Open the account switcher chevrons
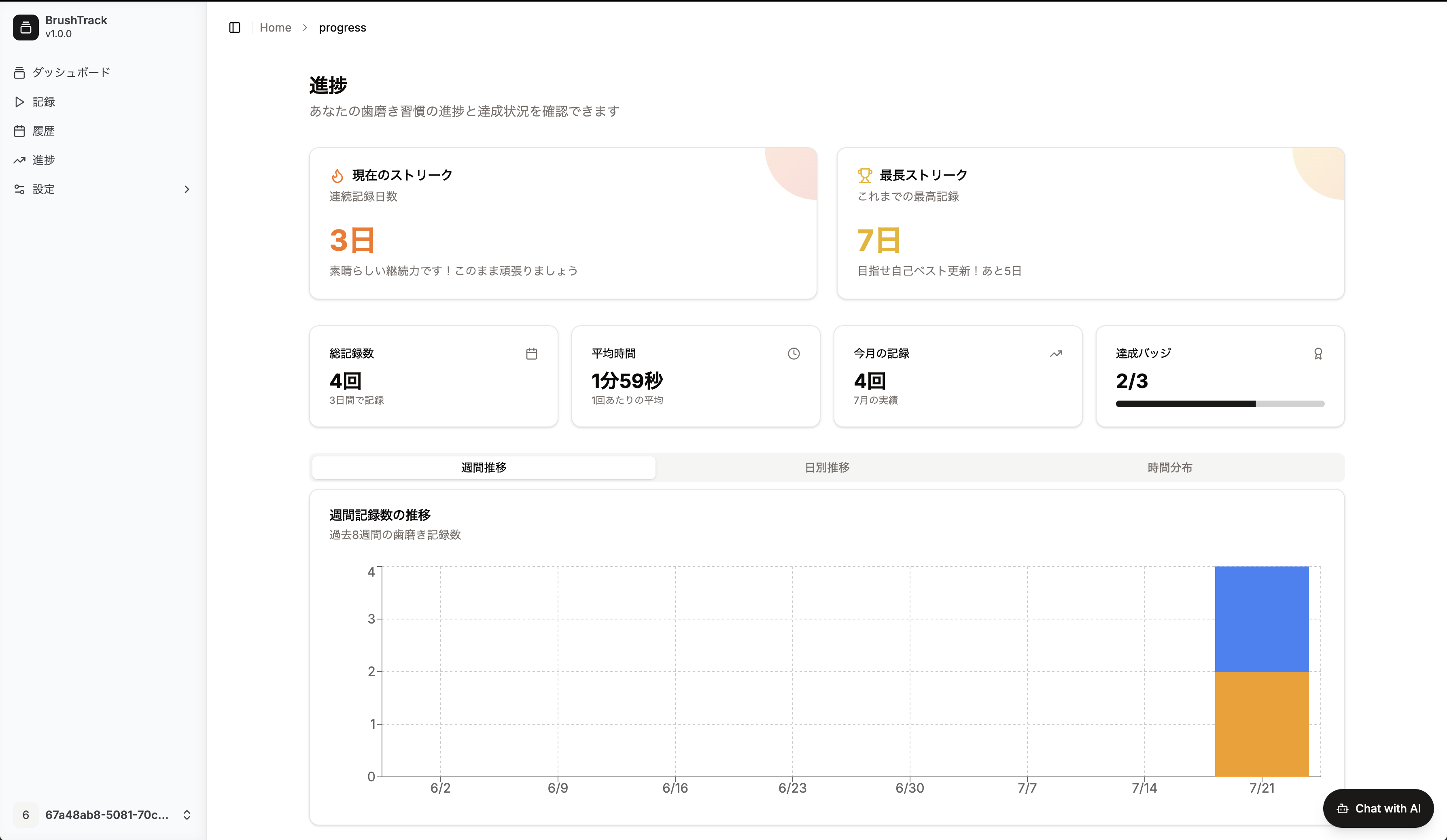 [x=187, y=815]
